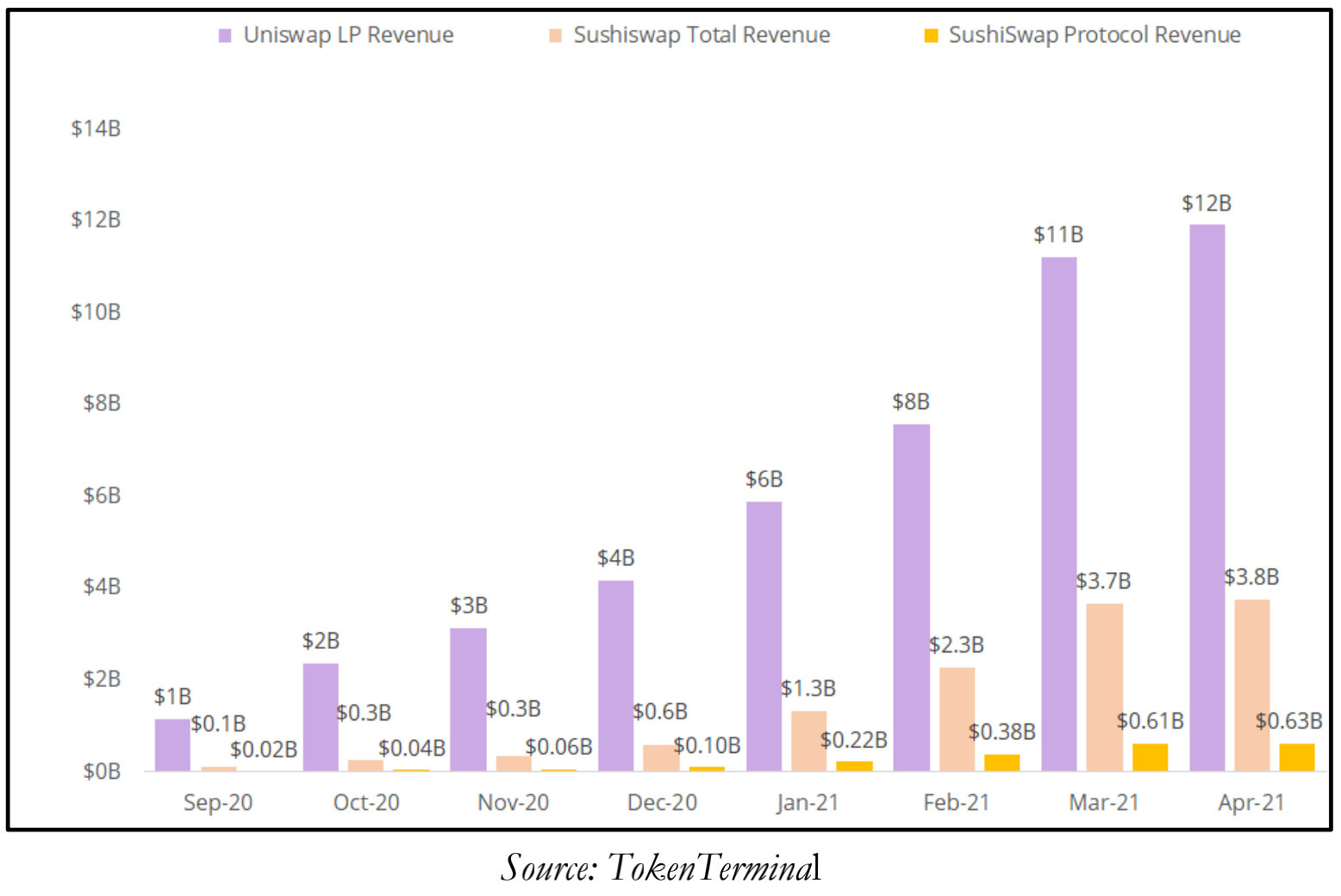Click the $11B data label above Mar-21
Screen dimensions: 1341x896
point(1058,234)
